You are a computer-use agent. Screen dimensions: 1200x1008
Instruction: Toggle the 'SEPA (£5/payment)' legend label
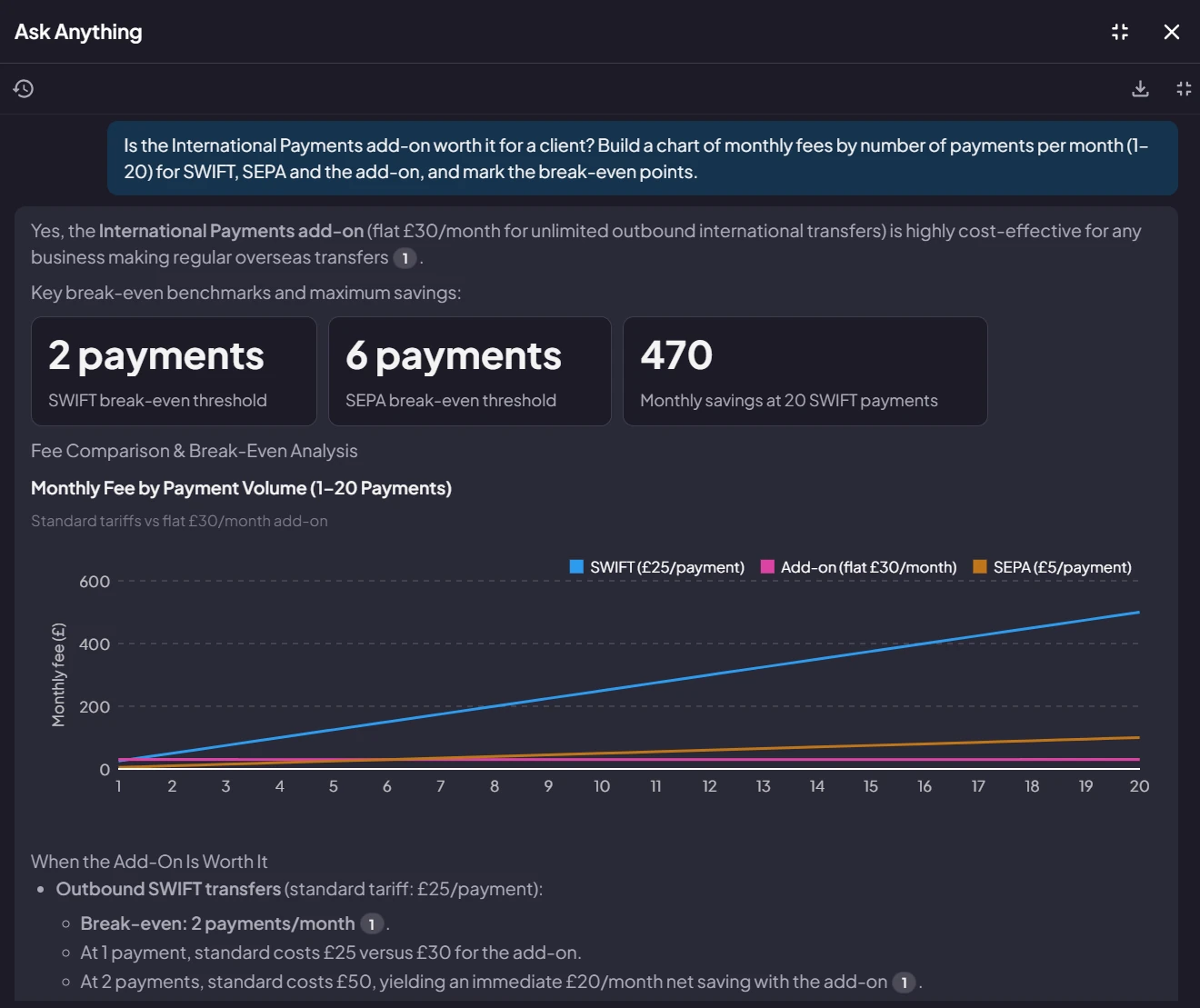[1063, 567]
